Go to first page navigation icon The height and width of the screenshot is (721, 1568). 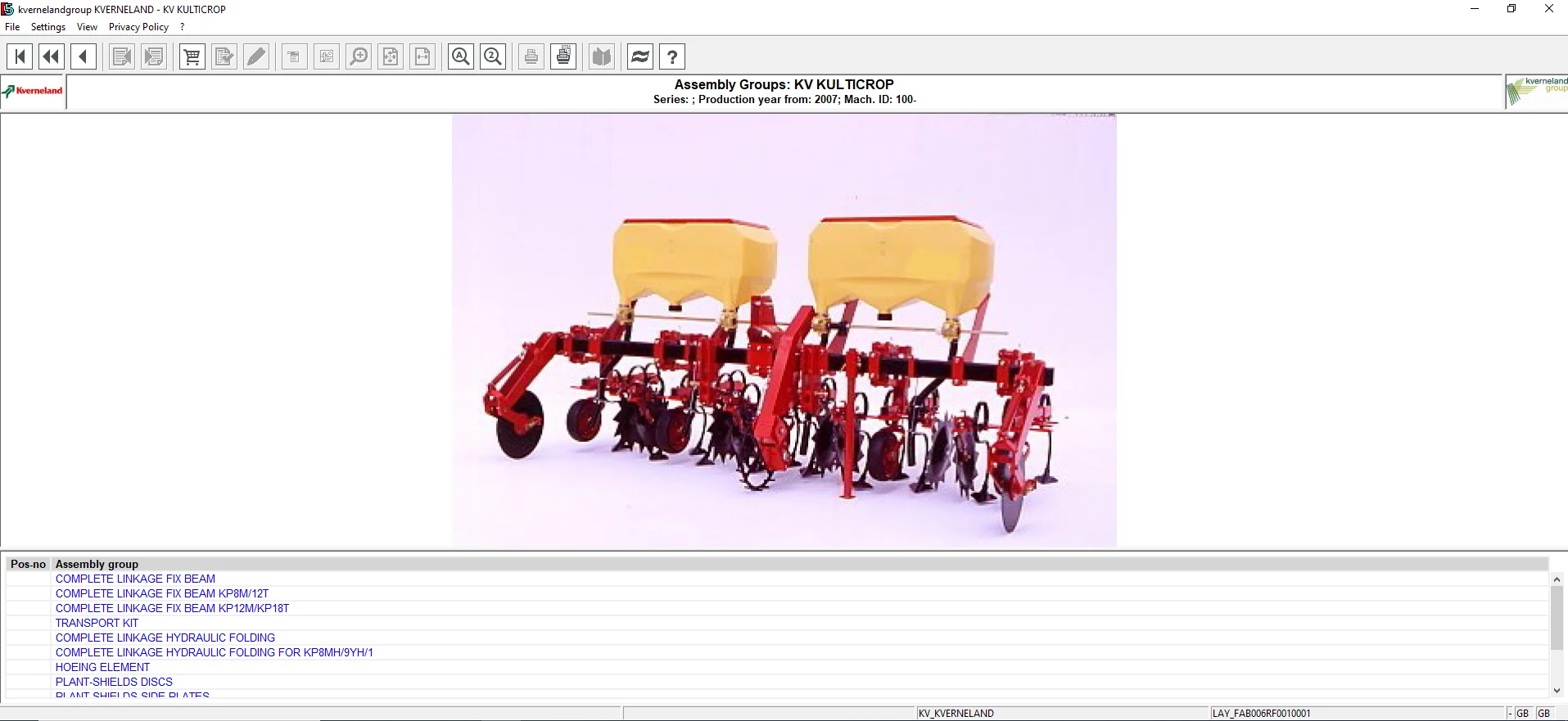(x=20, y=56)
